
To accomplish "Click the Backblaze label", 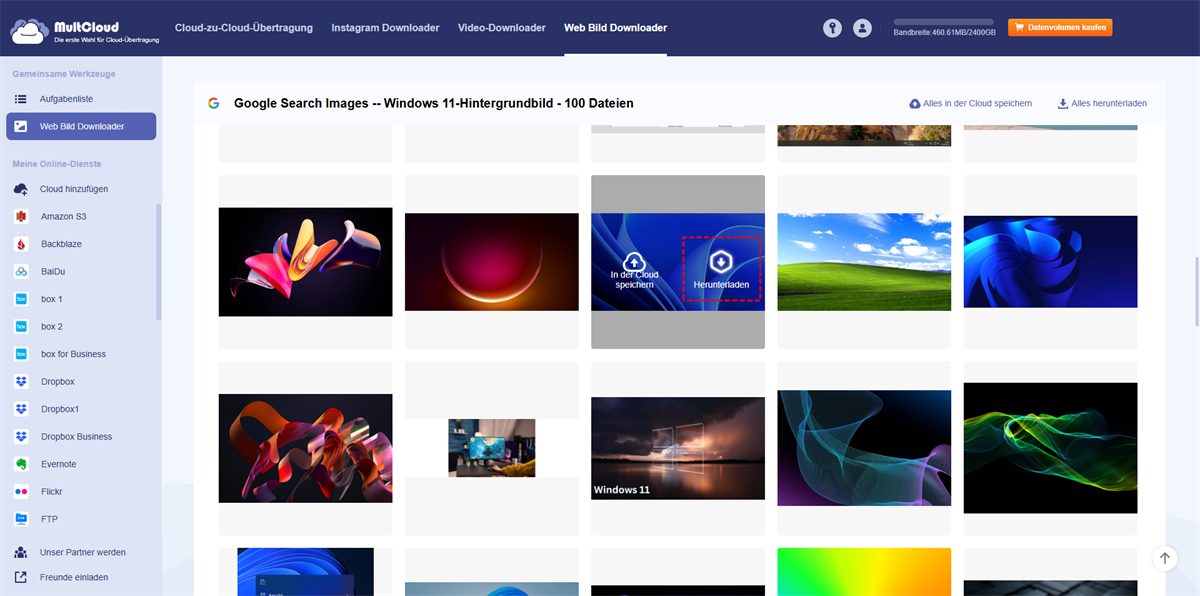I will coord(61,244).
